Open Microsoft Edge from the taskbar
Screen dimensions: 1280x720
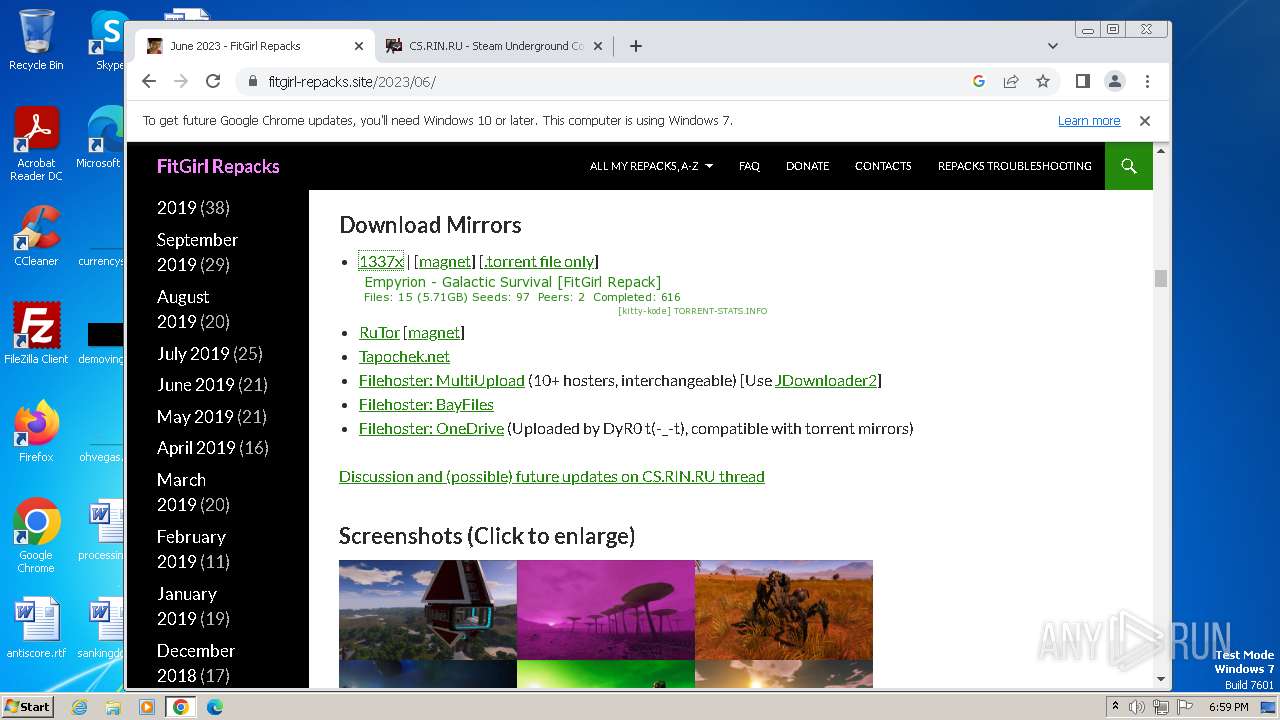(x=215, y=707)
